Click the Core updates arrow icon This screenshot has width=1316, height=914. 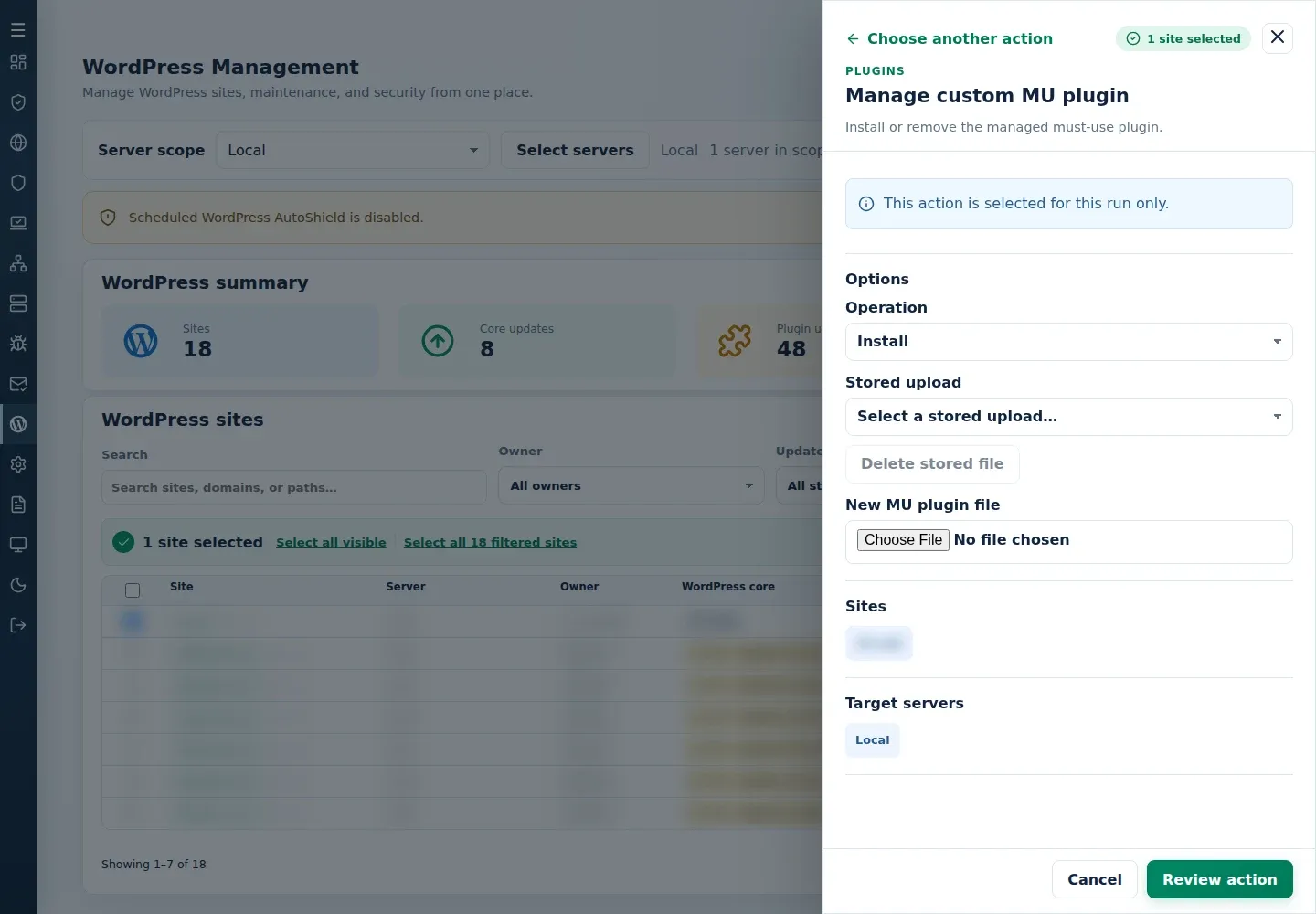438,341
